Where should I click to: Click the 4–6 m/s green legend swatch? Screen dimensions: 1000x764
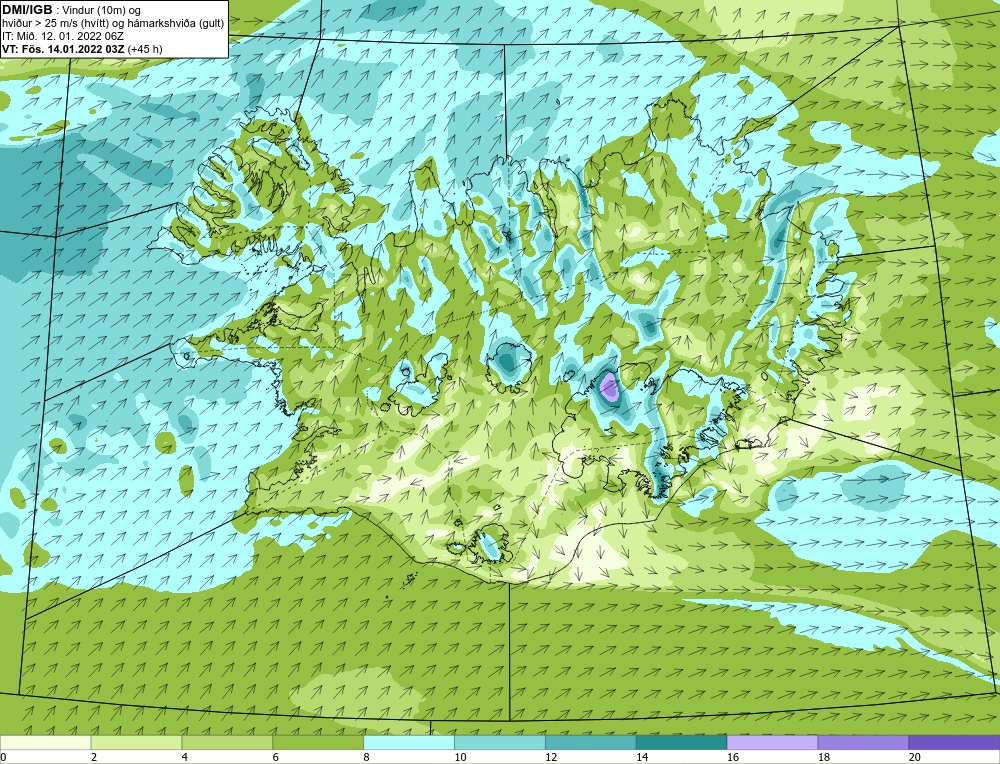click(x=227, y=742)
